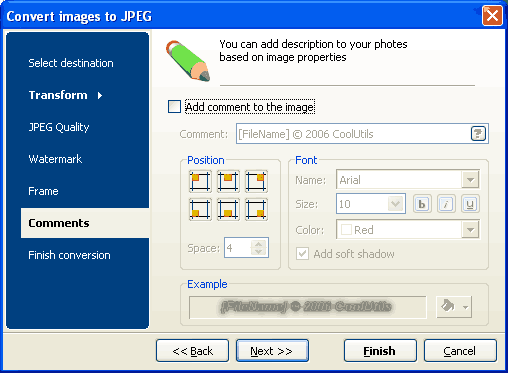Increase the Space value stepper
The width and height of the screenshot is (508, 373).
pos(259,244)
